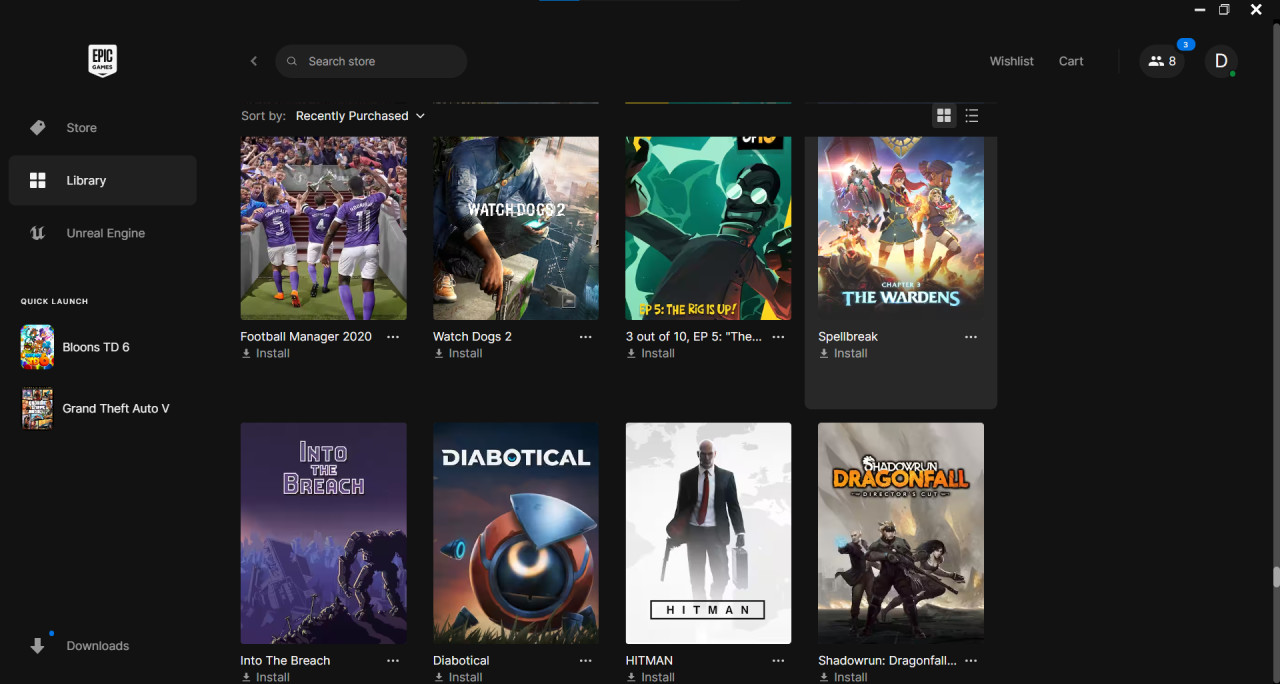Click the vertical scrollbar thumb

point(1275,578)
